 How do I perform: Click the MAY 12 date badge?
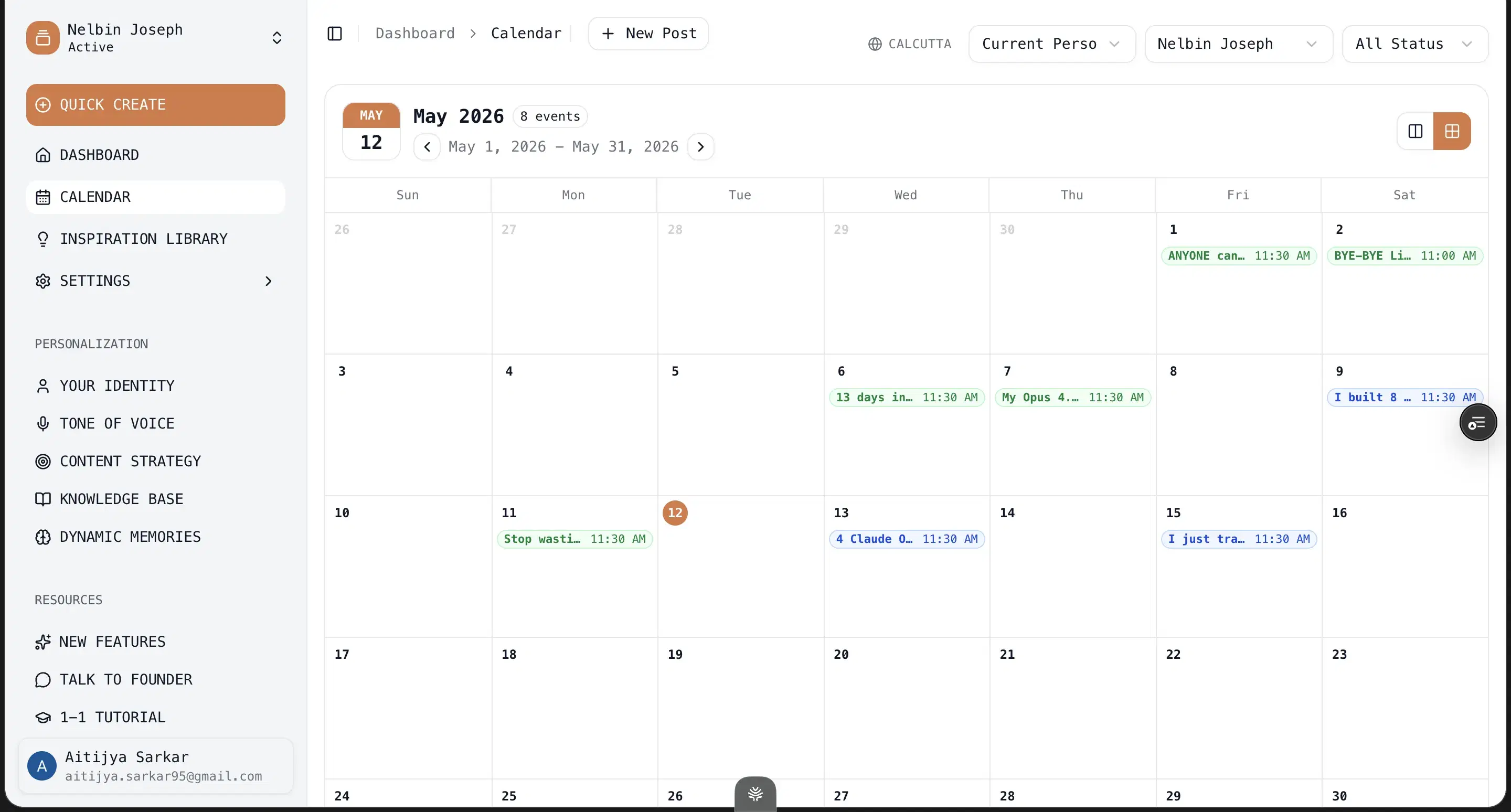pyautogui.click(x=371, y=131)
